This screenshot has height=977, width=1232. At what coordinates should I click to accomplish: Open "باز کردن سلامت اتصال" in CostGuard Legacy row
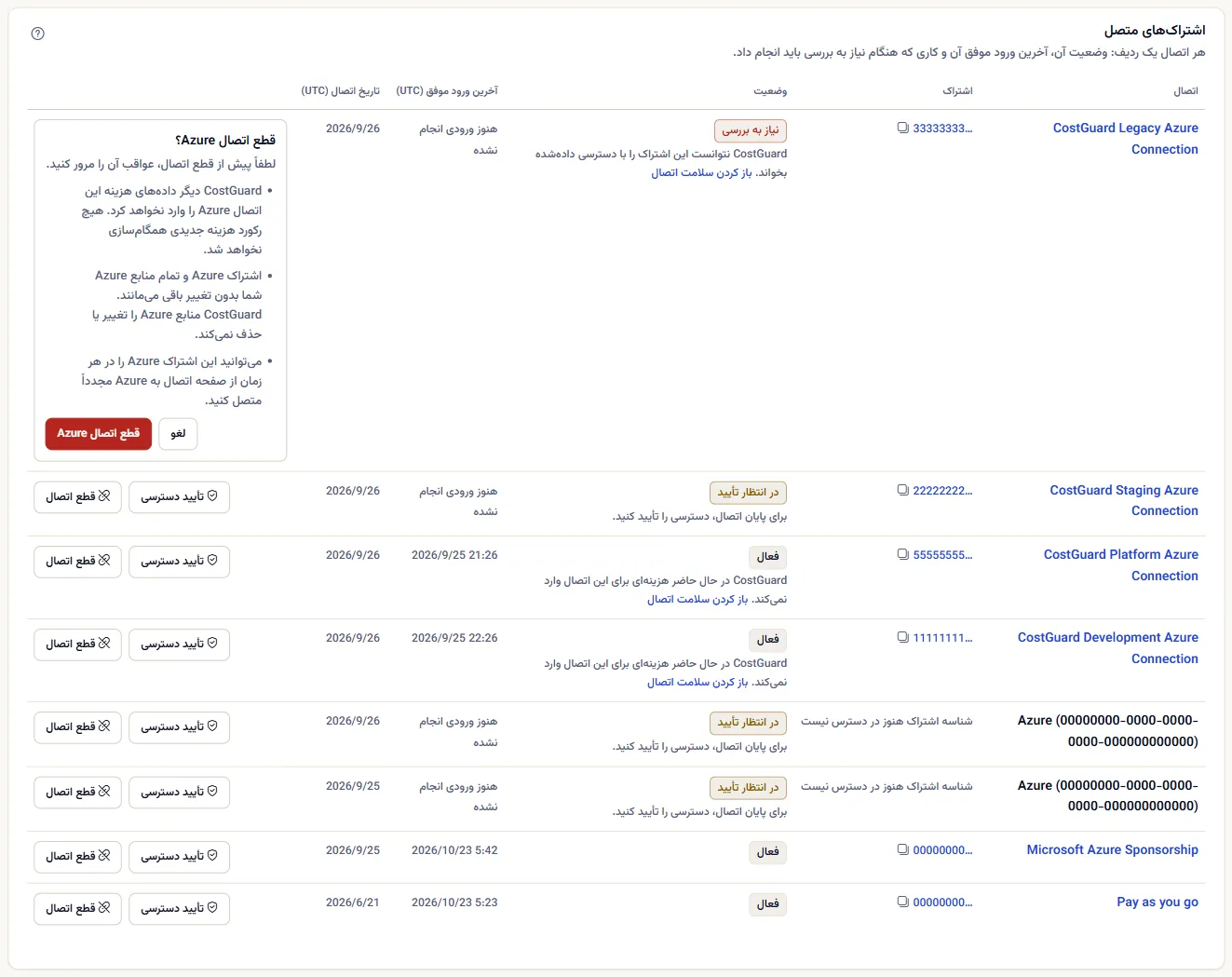coord(701,172)
